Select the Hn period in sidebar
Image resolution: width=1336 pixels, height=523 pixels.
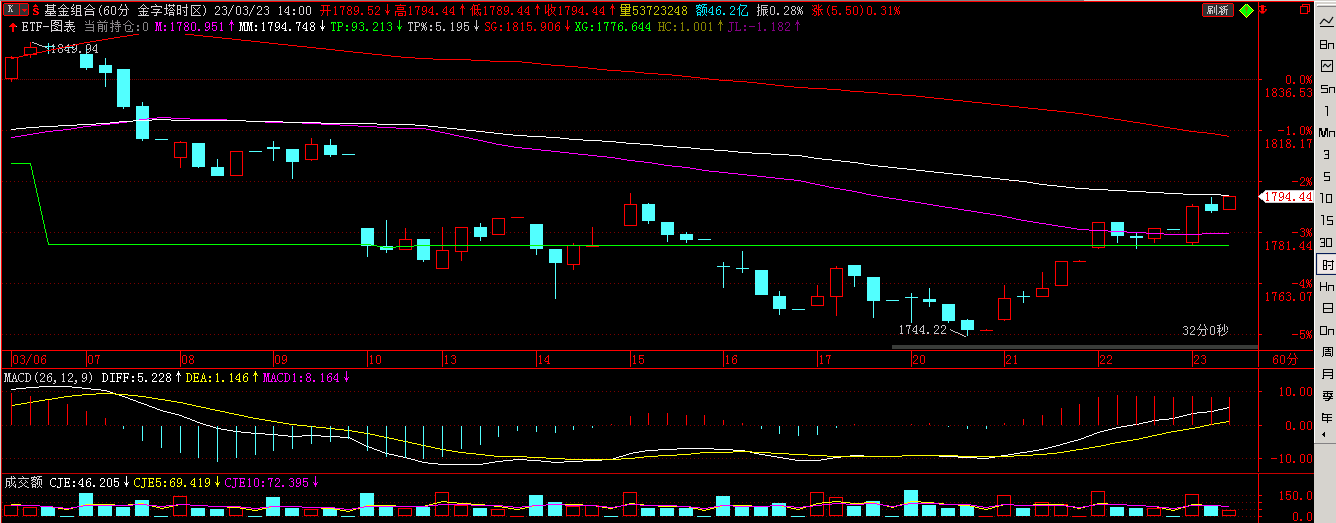click(1326, 286)
